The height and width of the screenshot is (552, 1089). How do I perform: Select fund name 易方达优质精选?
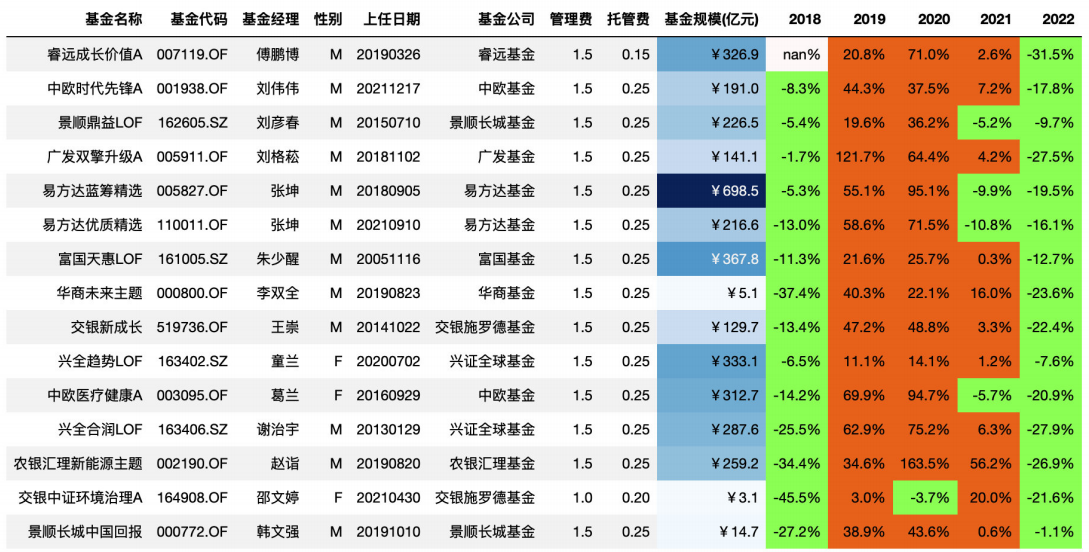pos(93,225)
